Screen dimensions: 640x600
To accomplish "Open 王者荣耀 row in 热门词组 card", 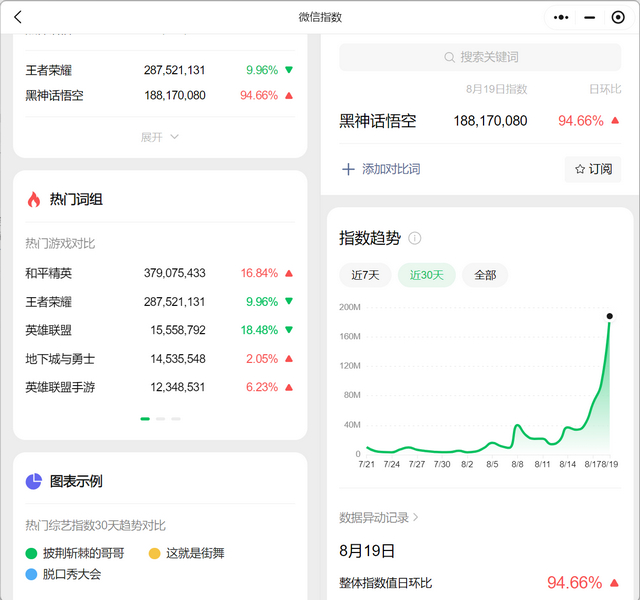I will click(49, 302).
